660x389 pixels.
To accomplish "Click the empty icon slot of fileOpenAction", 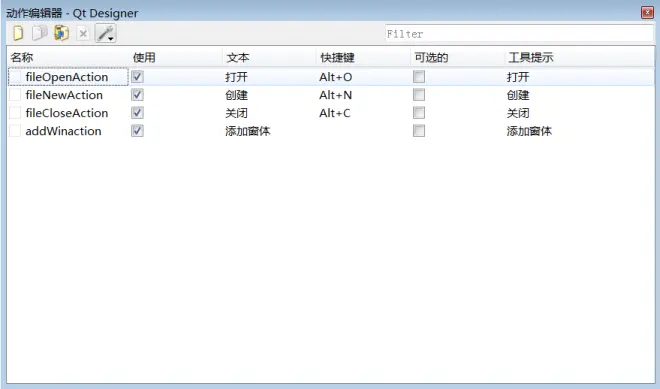I will click(x=15, y=77).
